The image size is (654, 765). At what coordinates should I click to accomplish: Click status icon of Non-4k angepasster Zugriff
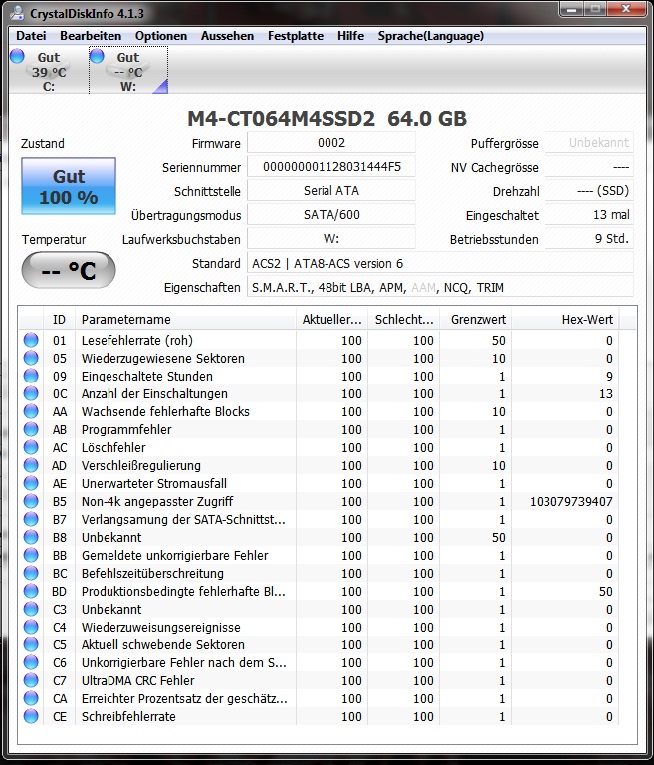[x=31, y=501]
